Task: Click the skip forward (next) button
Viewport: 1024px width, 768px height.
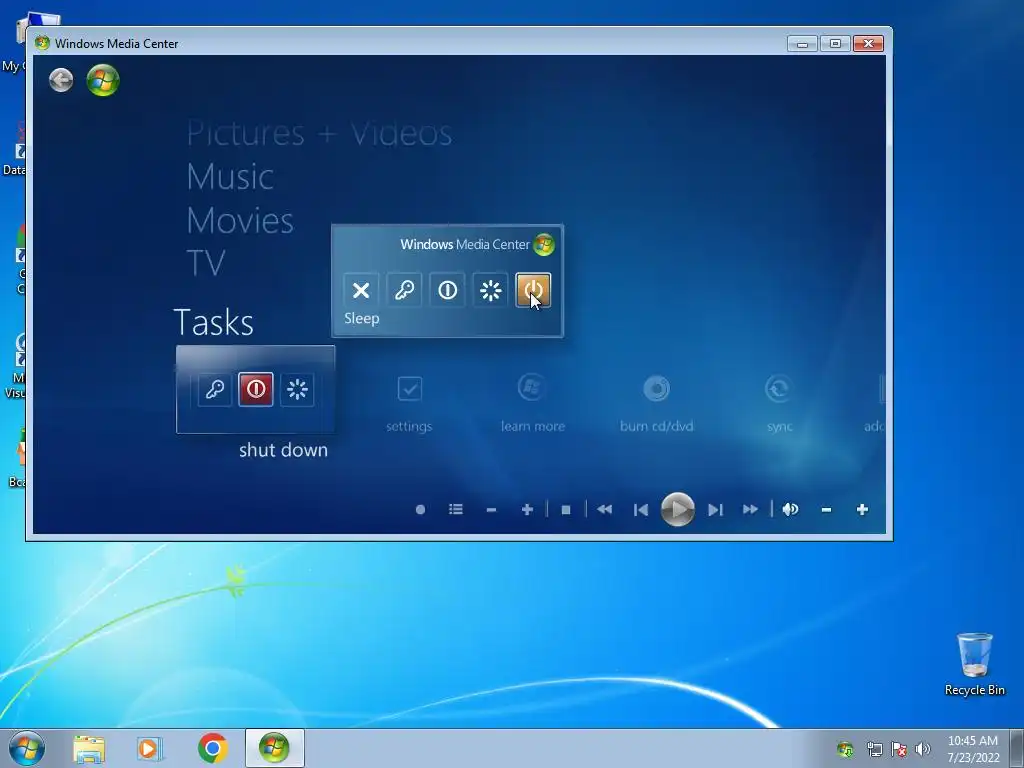Action: 715,509
